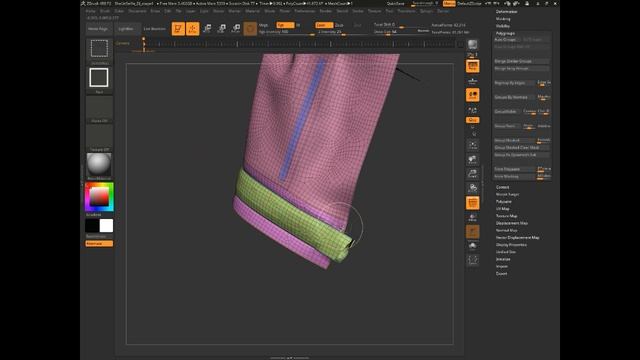Expand the Display Properties sub-palette
This screenshot has width=640, height=360.
(511, 245)
